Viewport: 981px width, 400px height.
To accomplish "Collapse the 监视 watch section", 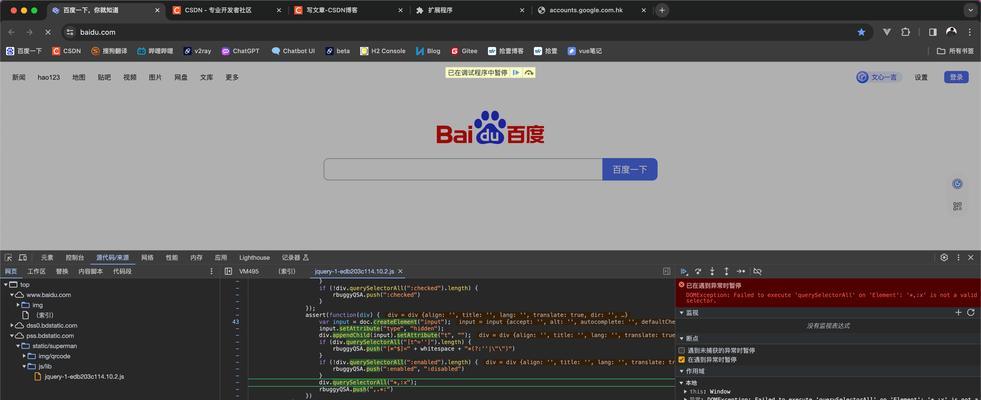I will [683, 312].
